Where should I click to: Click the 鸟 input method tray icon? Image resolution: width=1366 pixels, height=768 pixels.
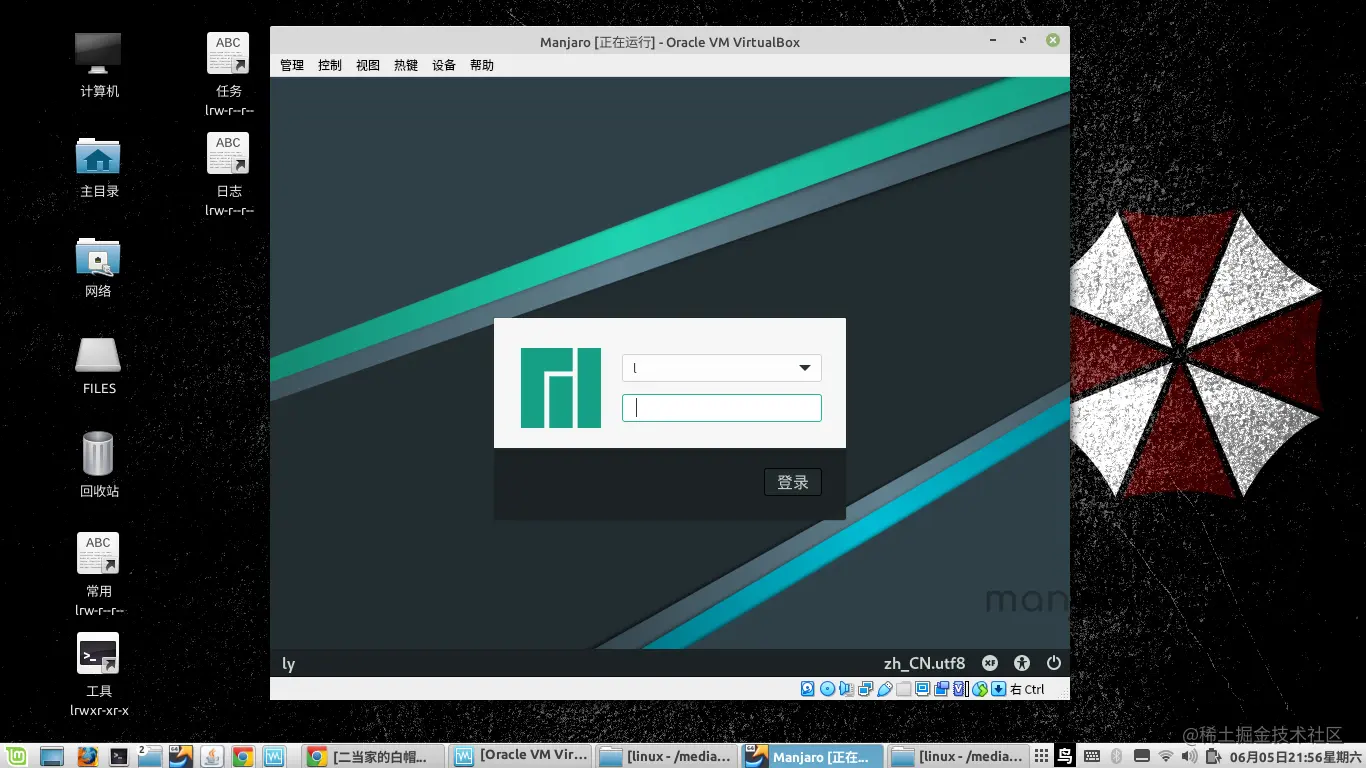1065,757
